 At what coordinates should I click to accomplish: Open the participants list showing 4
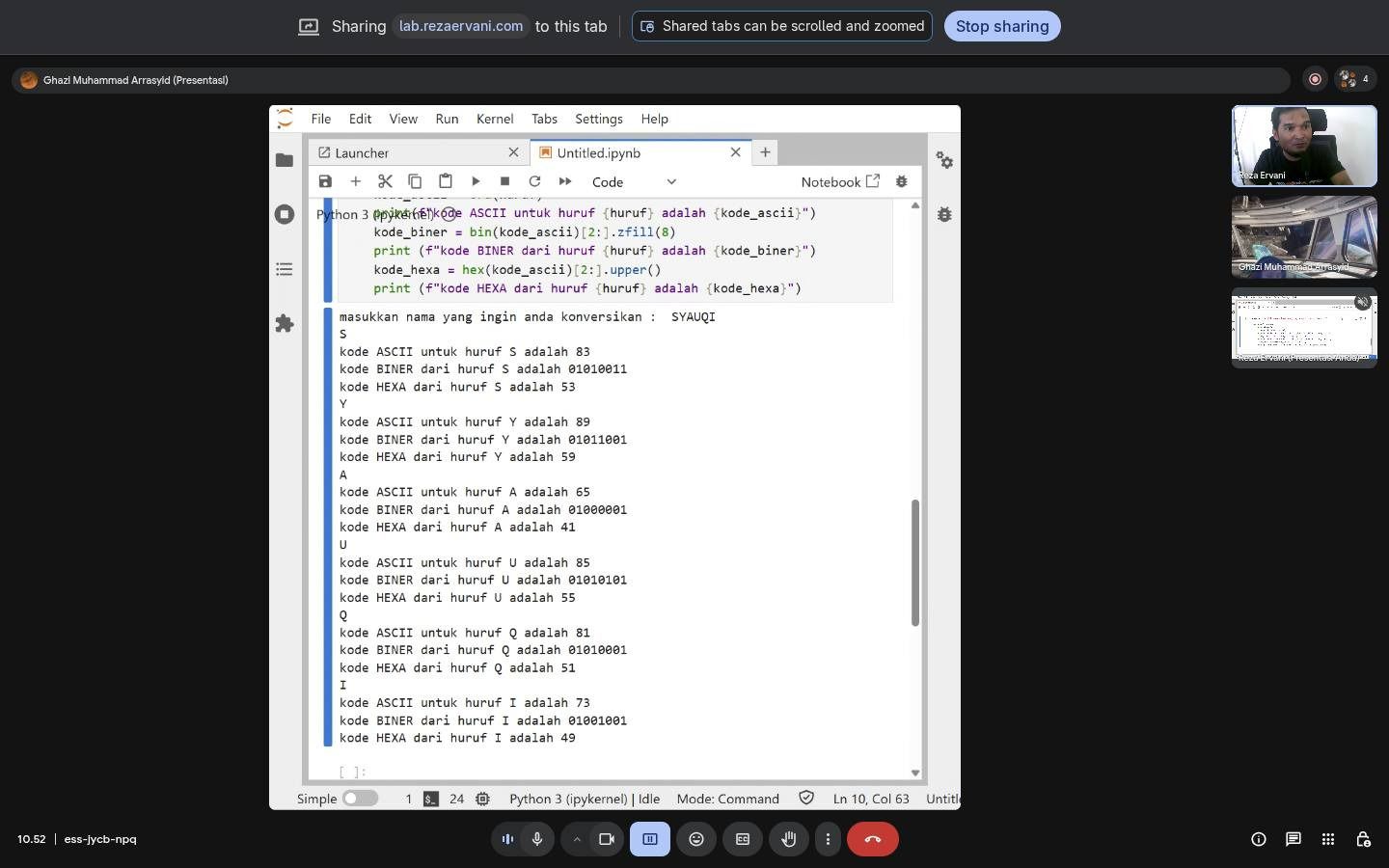1354,79
